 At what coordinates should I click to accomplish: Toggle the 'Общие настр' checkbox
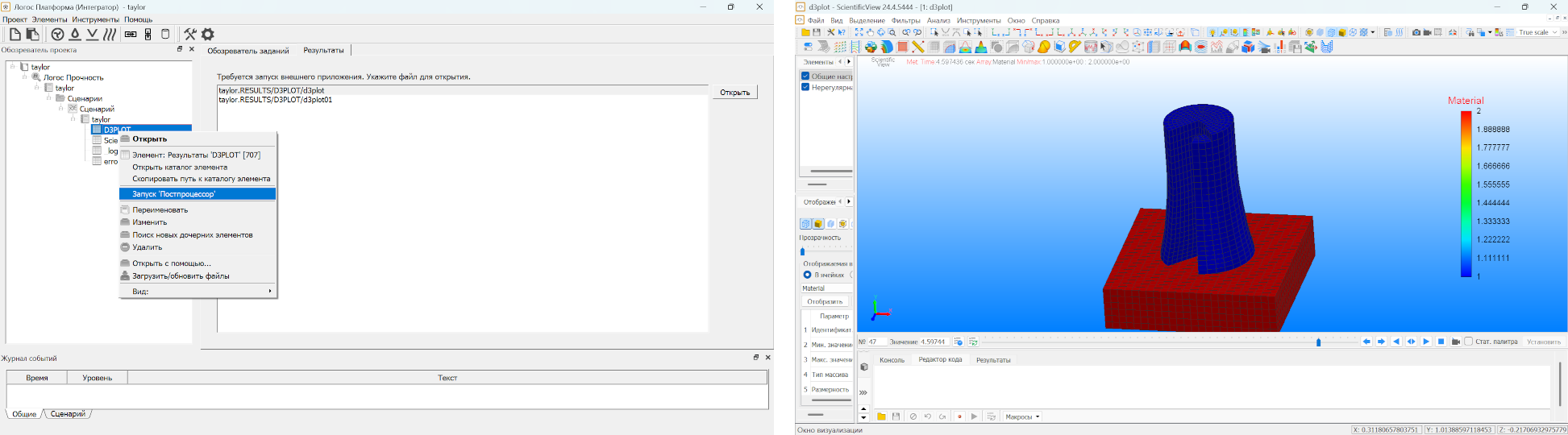point(805,77)
